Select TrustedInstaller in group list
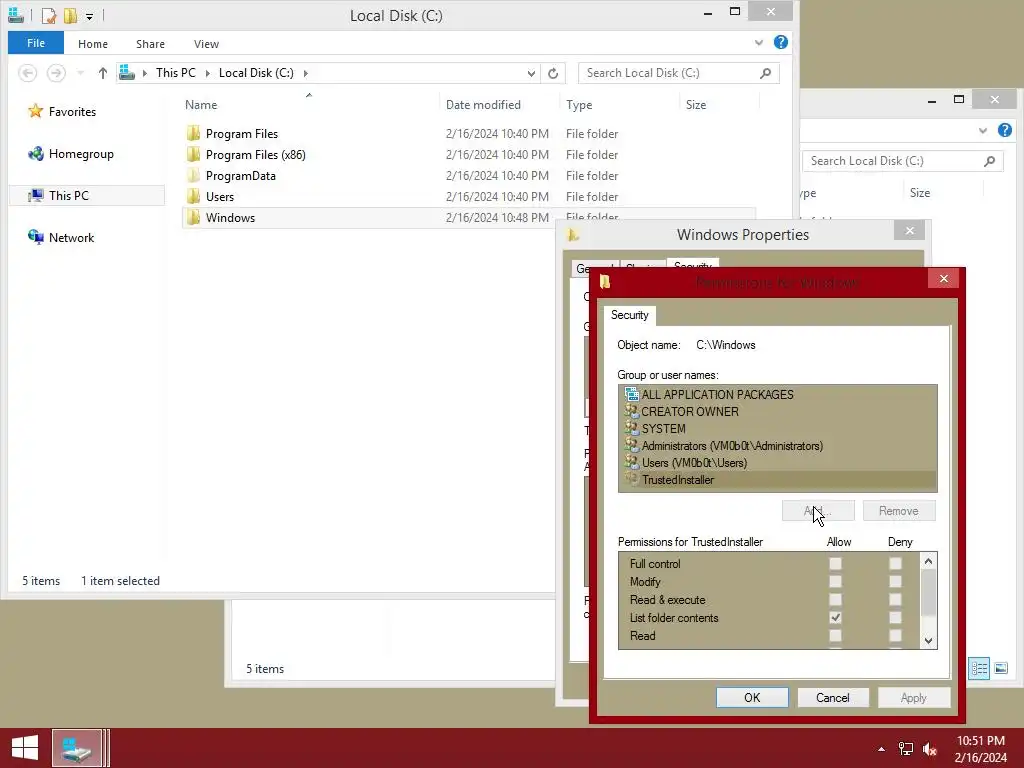Viewport: 1024px width, 768px height. point(777,479)
